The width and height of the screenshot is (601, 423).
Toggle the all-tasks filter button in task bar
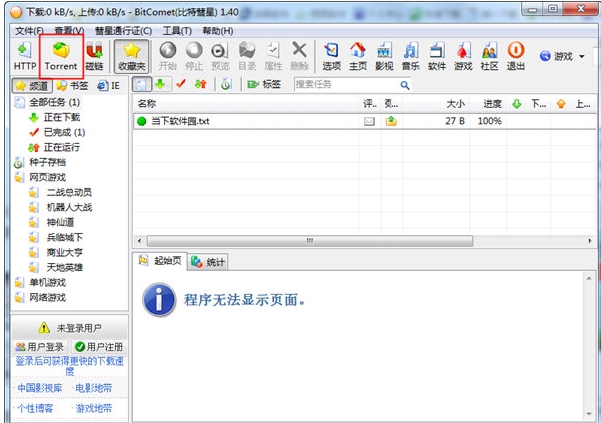(142, 84)
